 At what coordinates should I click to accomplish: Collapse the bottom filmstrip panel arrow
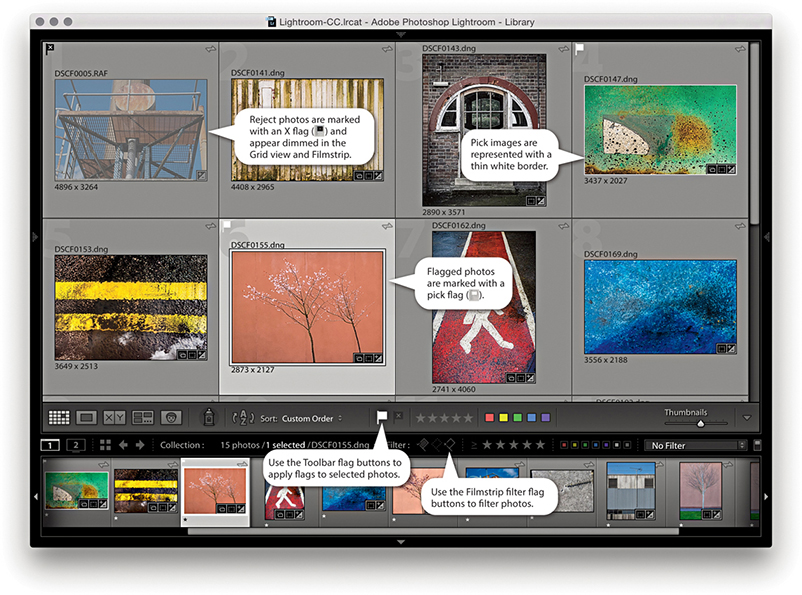pyautogui.click(x=400, y=541)
